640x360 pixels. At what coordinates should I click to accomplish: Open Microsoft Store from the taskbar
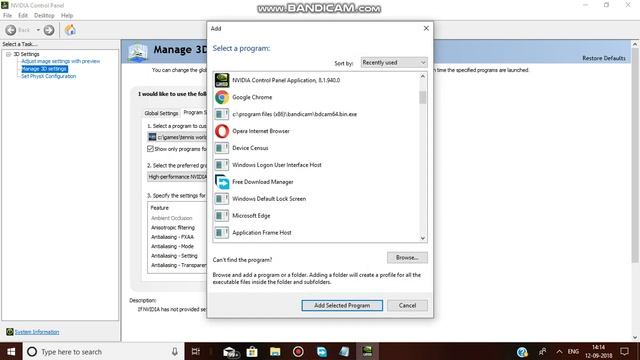(252, 351)
